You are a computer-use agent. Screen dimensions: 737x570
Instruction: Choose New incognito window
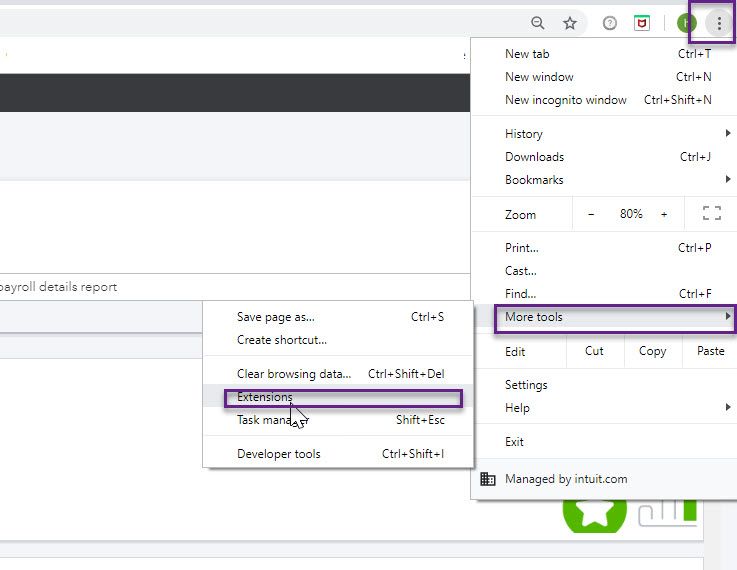pyautogui.click(x=566, y=100)
